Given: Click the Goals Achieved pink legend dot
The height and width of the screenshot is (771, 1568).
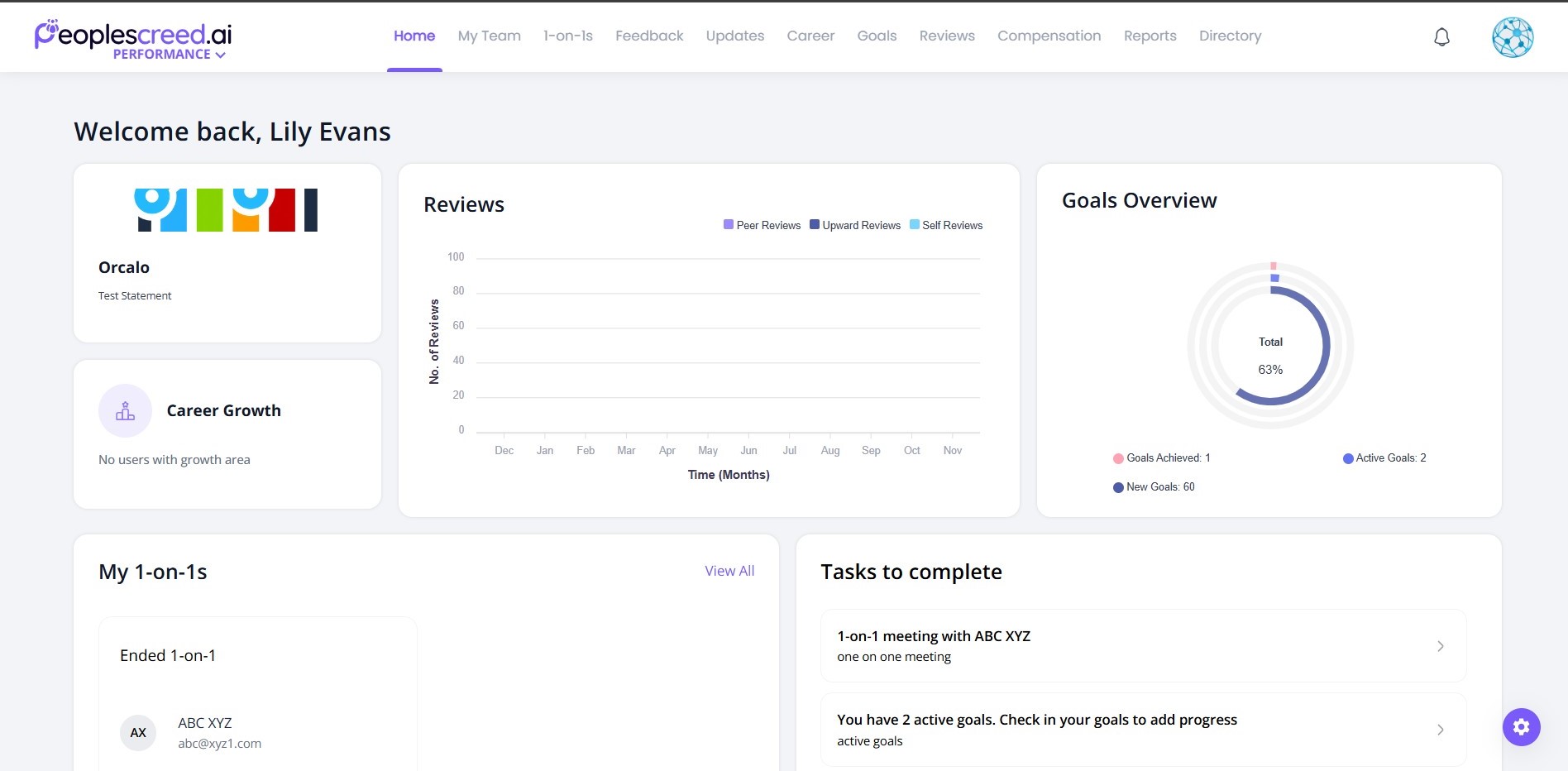Looking at the screenshot, I should point(1118,458).
